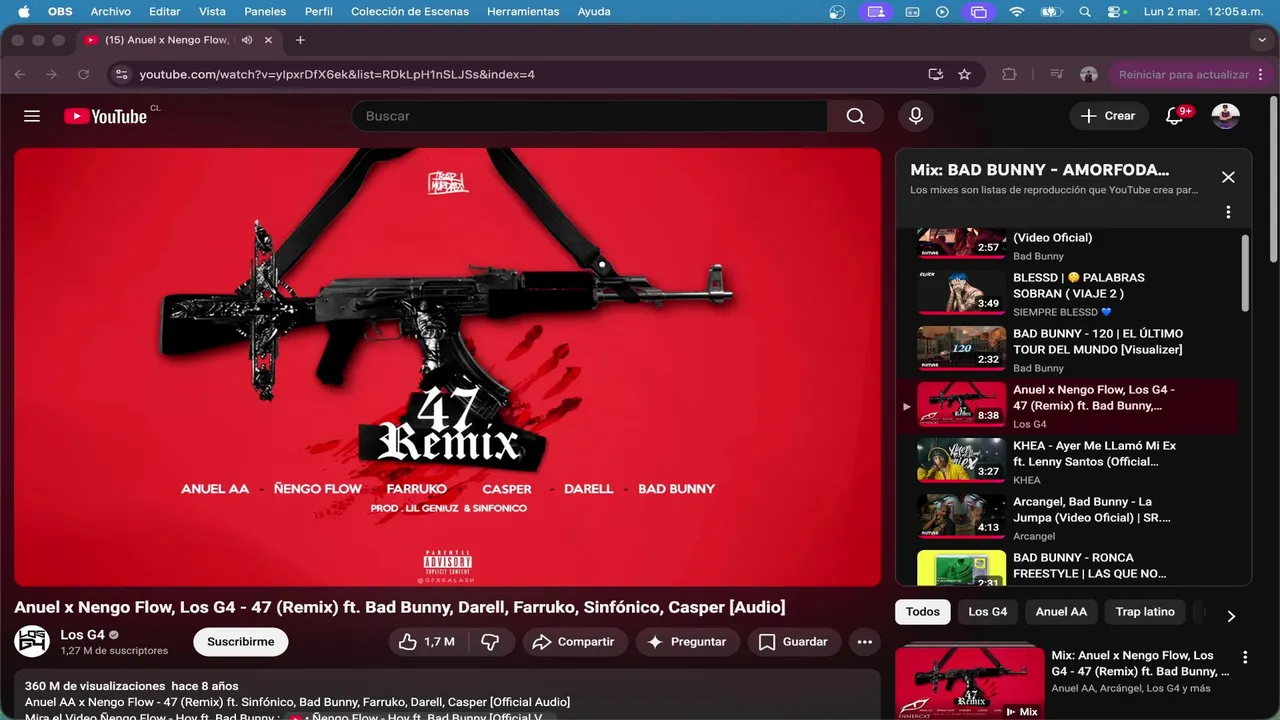Play BLESSD Palabras Sobran in playlist

click(1066, 294)
